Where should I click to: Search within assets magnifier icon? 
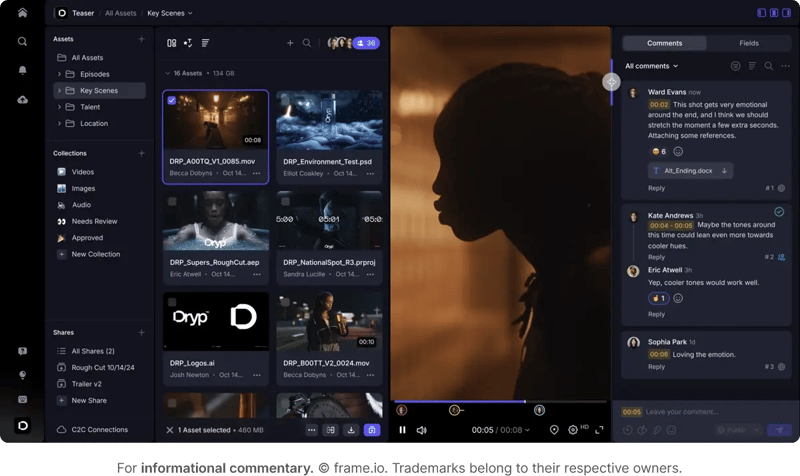coord(307,43)
